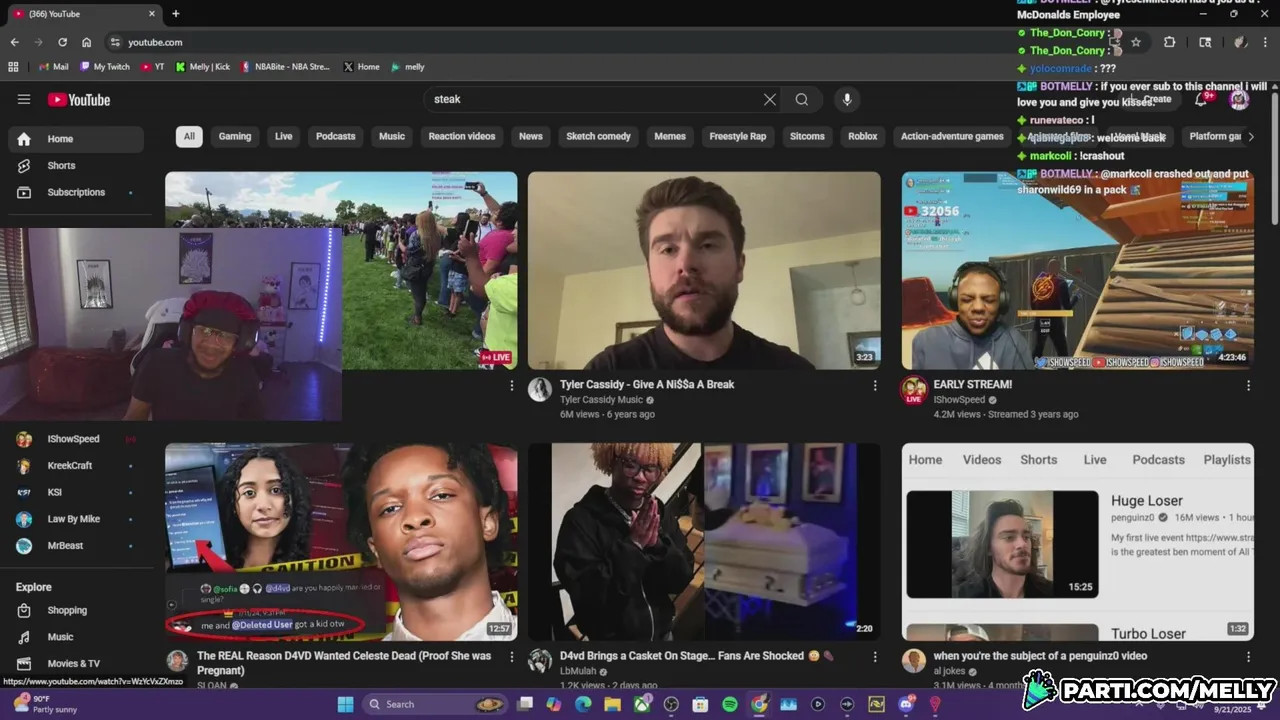Viewport: 1280px width, 720px height.
Task: Open the My Twitch bookmark
Action: point(105,67)
